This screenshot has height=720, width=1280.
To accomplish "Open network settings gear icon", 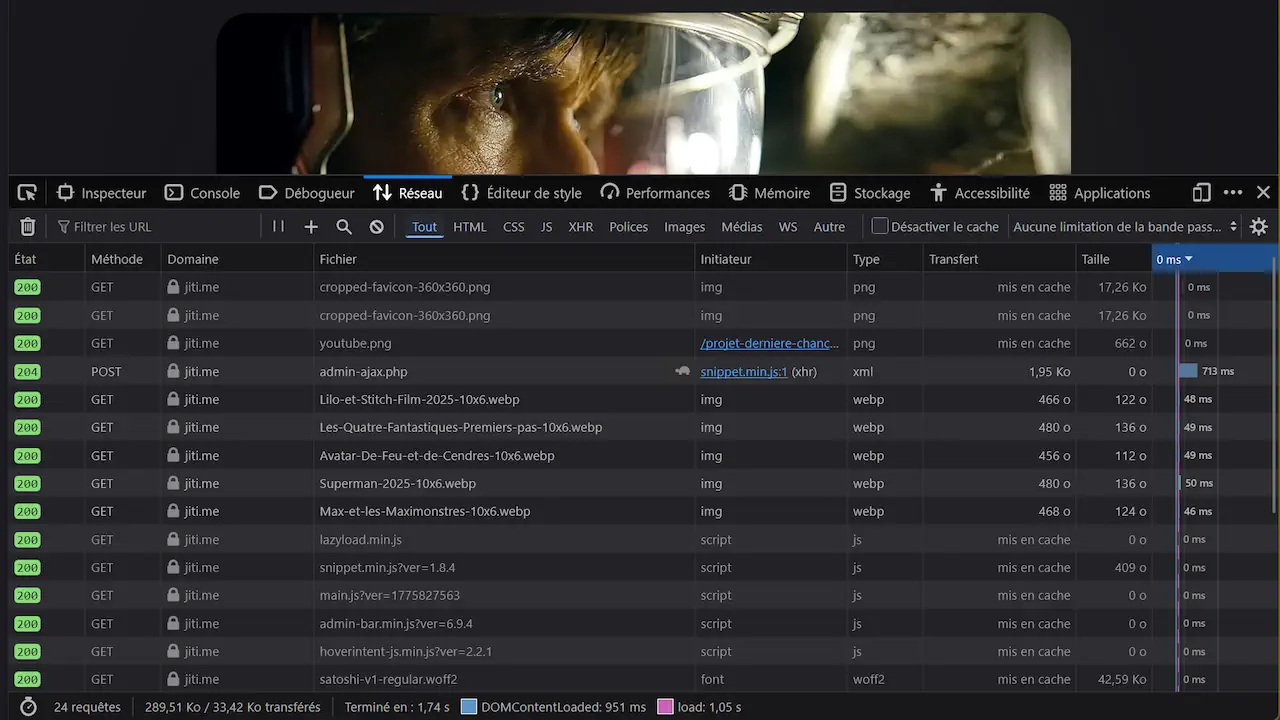I will click(1259, 227).
